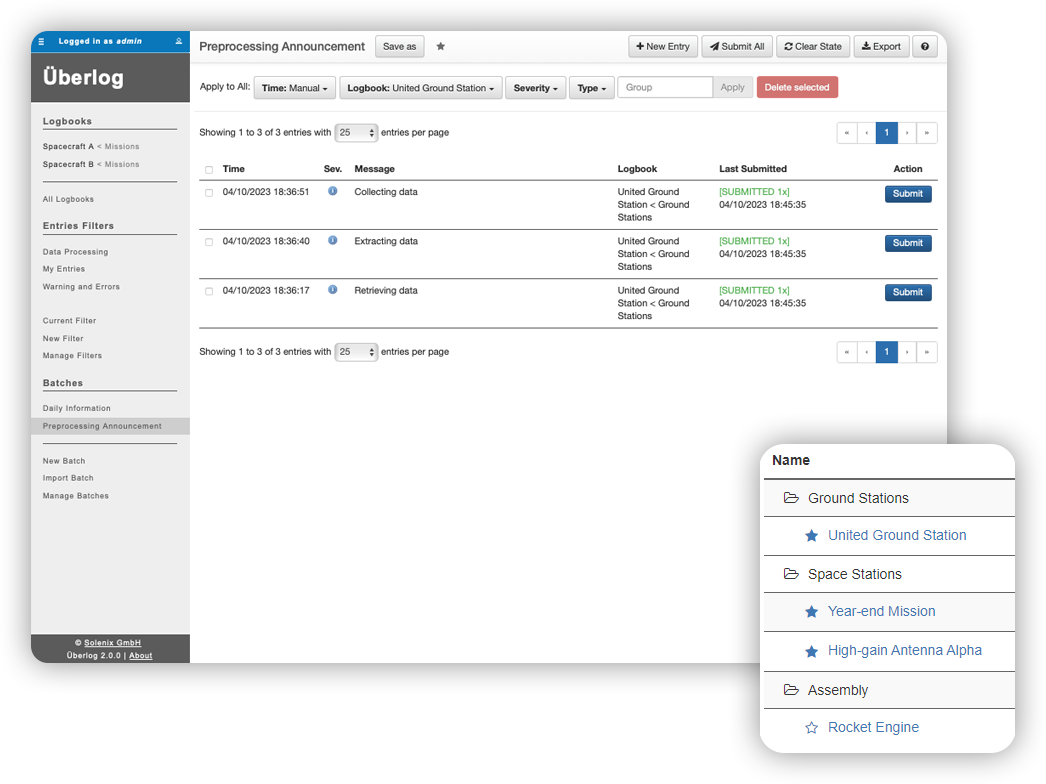Go to last page in bottom pagination
1046x784 pixels.
tap(927, 352)
